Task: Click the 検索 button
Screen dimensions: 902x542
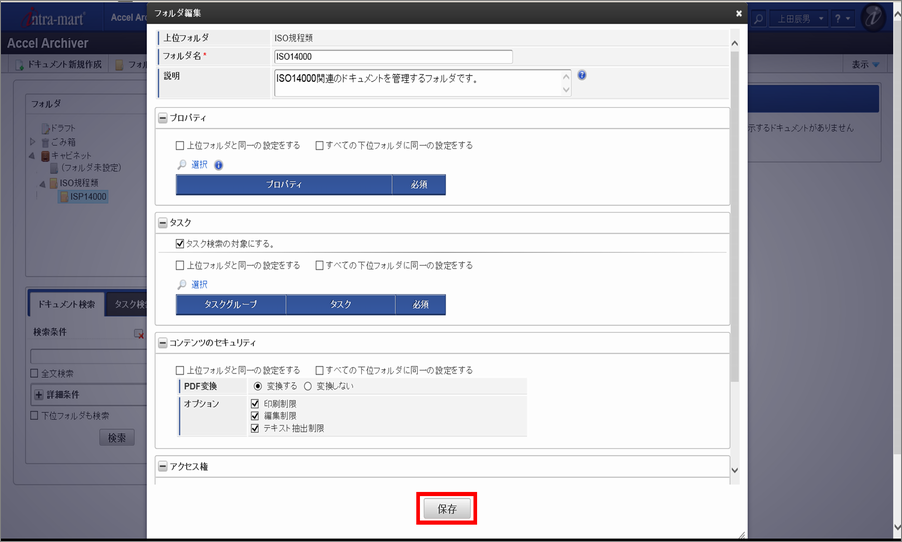Action: [117, 438]
